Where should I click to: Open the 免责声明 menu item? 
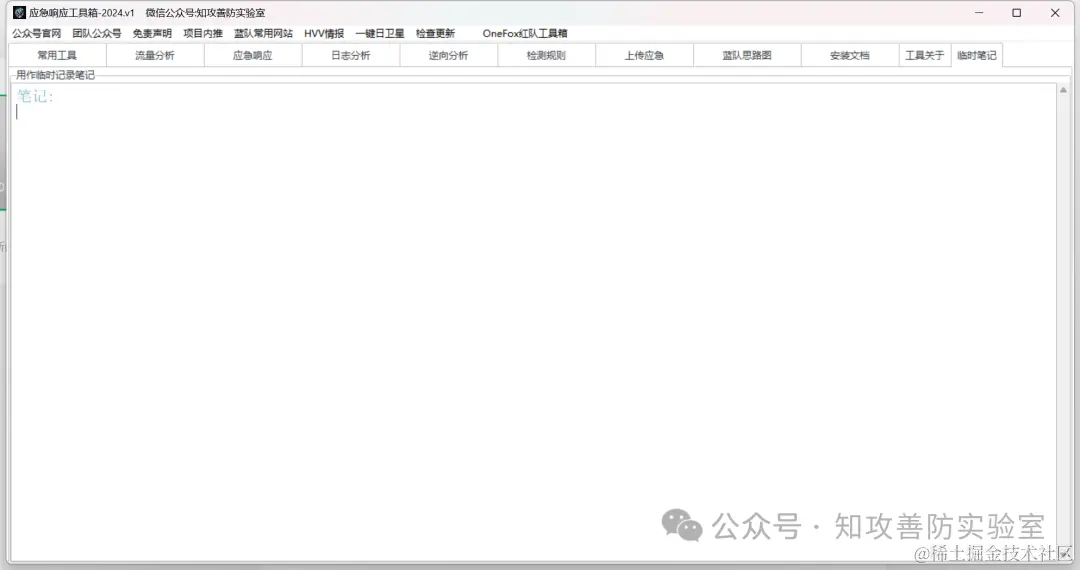[152, 33]
